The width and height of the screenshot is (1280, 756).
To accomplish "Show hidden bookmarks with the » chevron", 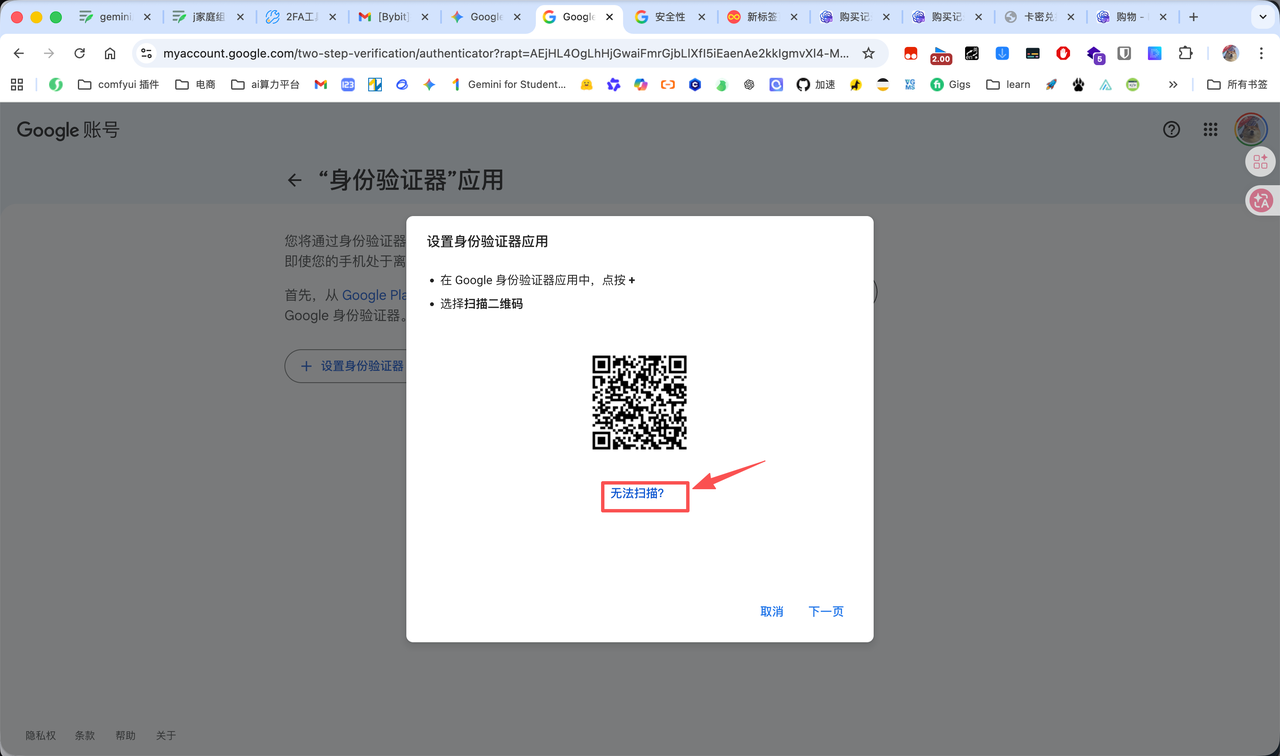I will coord(1173,85).
